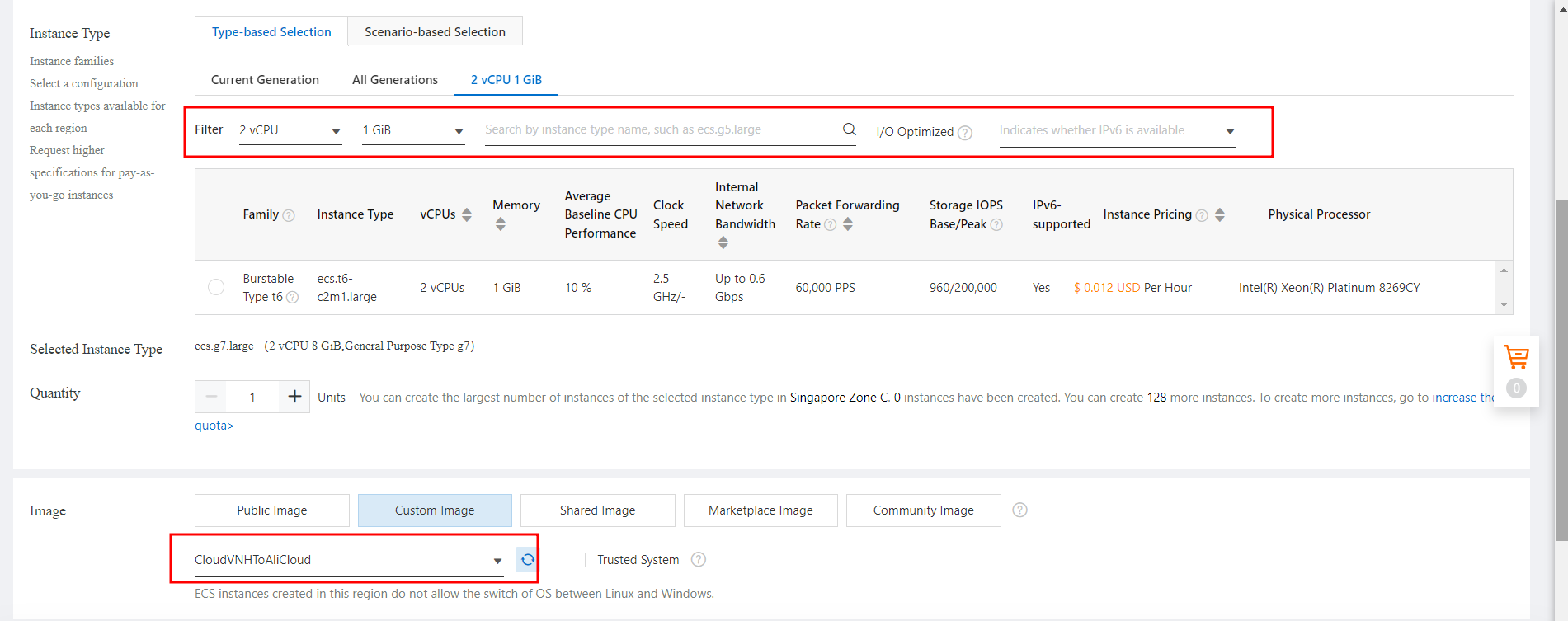
Task: Open the CloudVNHToAliCloud image dropdown
Action: tap(348, 560)
